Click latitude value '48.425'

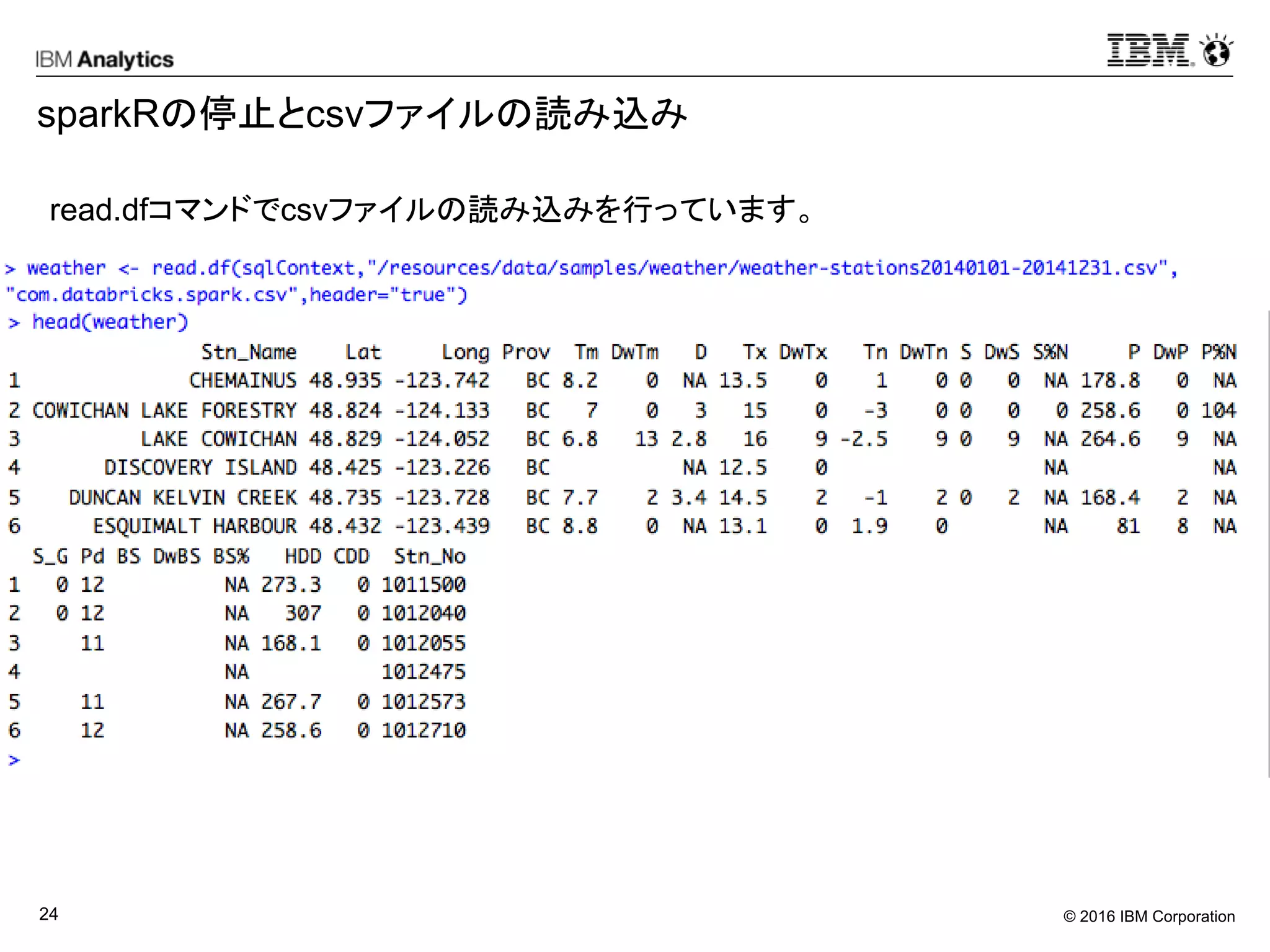click(x=345, y=467)
